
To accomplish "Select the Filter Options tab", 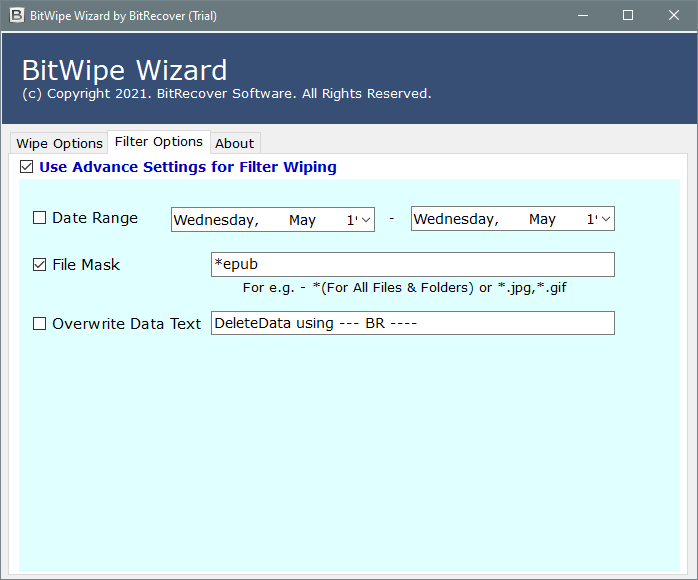I will point(158,142).
